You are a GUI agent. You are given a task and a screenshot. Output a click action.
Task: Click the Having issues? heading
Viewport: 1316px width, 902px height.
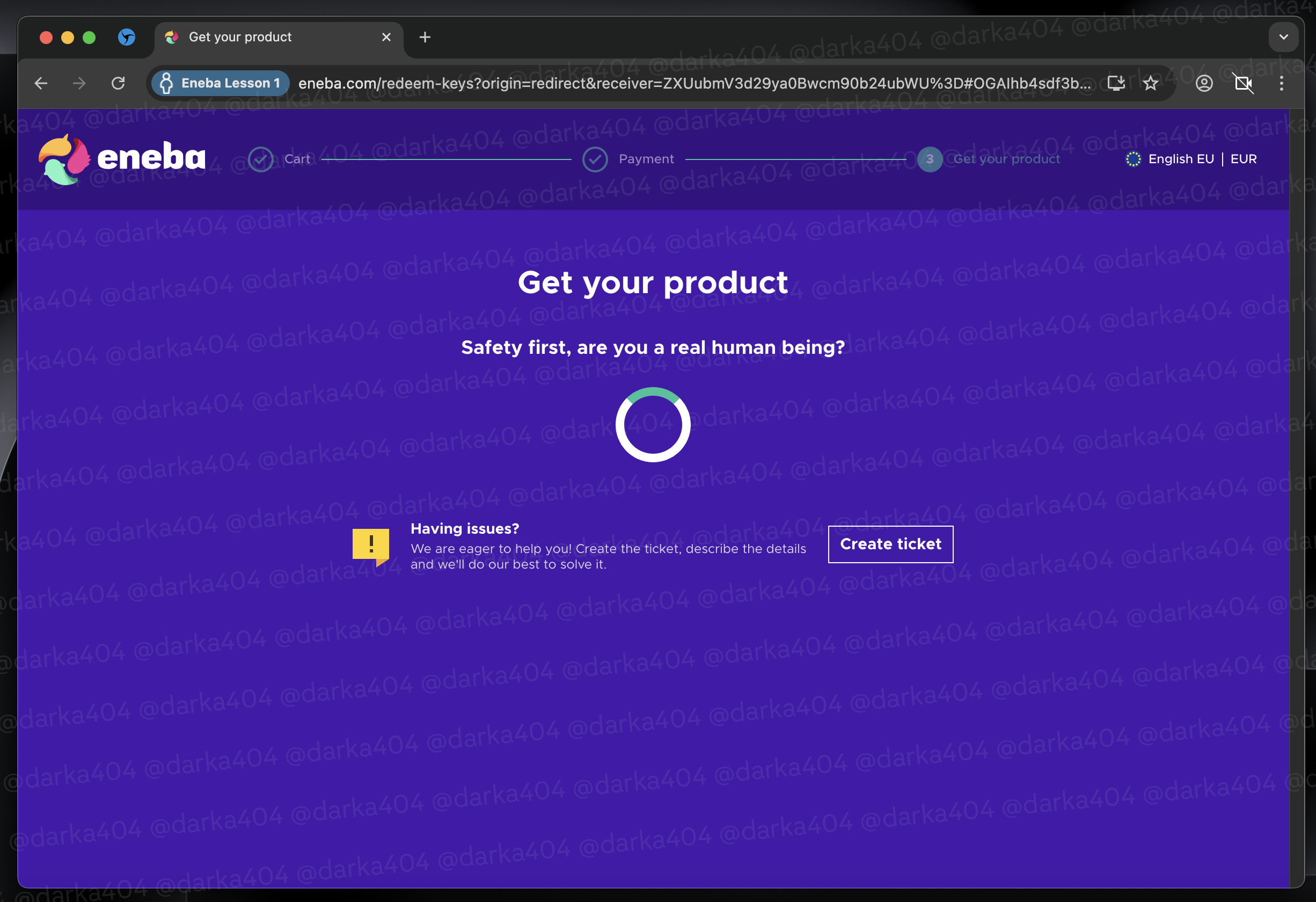(464, 529)
